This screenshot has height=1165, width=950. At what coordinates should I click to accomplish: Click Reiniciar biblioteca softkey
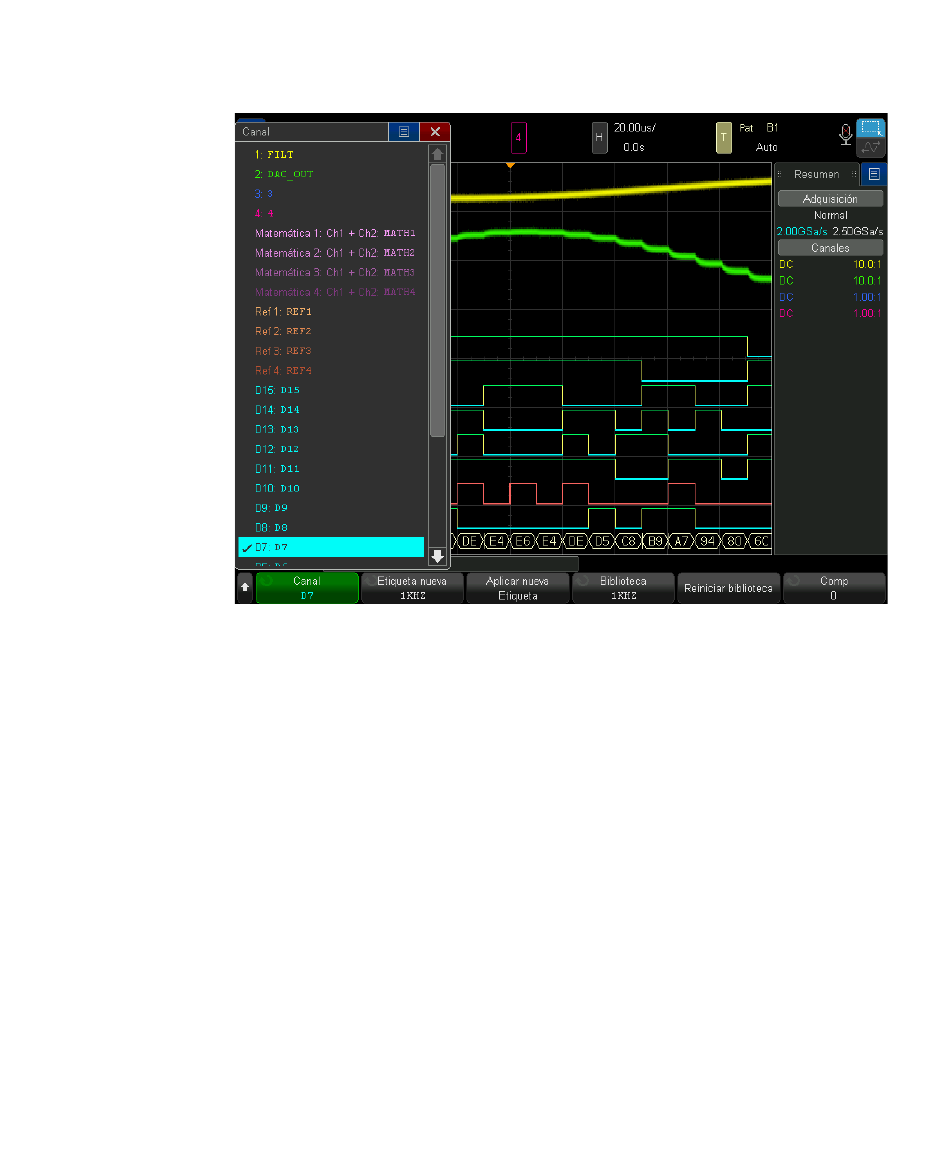click(729, 588)
